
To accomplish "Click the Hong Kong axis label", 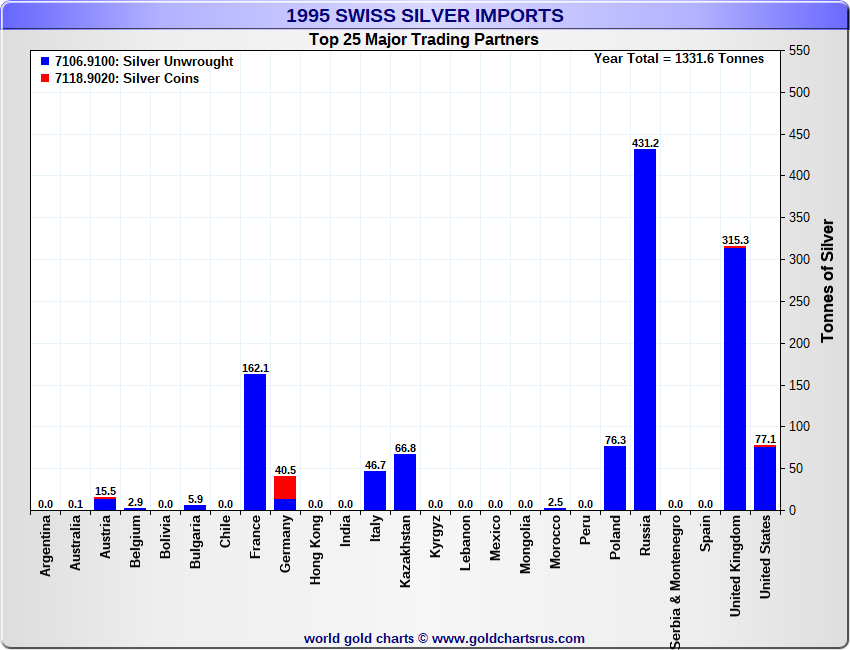I will point(315,550).
